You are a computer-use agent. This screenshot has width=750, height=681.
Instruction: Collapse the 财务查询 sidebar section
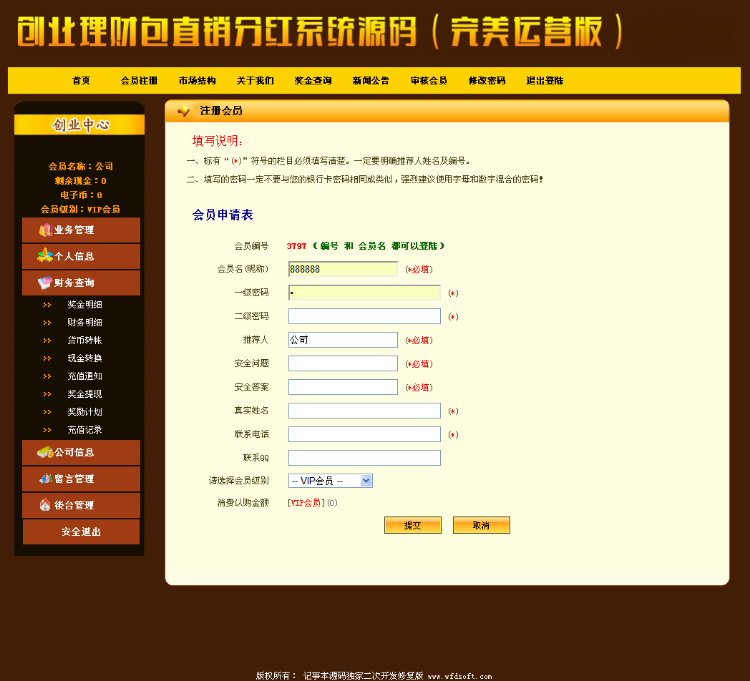[81, 283]
